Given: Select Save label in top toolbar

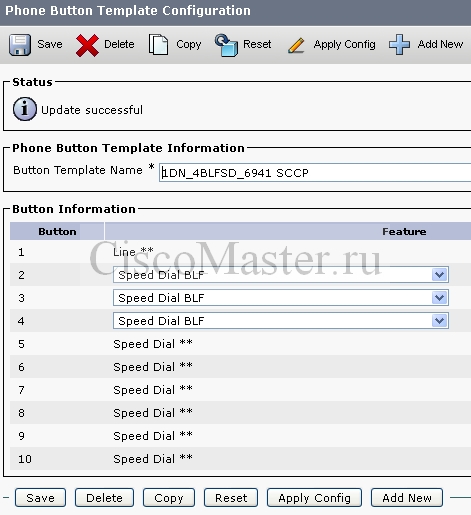Looking at the screenshot, I should pos(50,44).
